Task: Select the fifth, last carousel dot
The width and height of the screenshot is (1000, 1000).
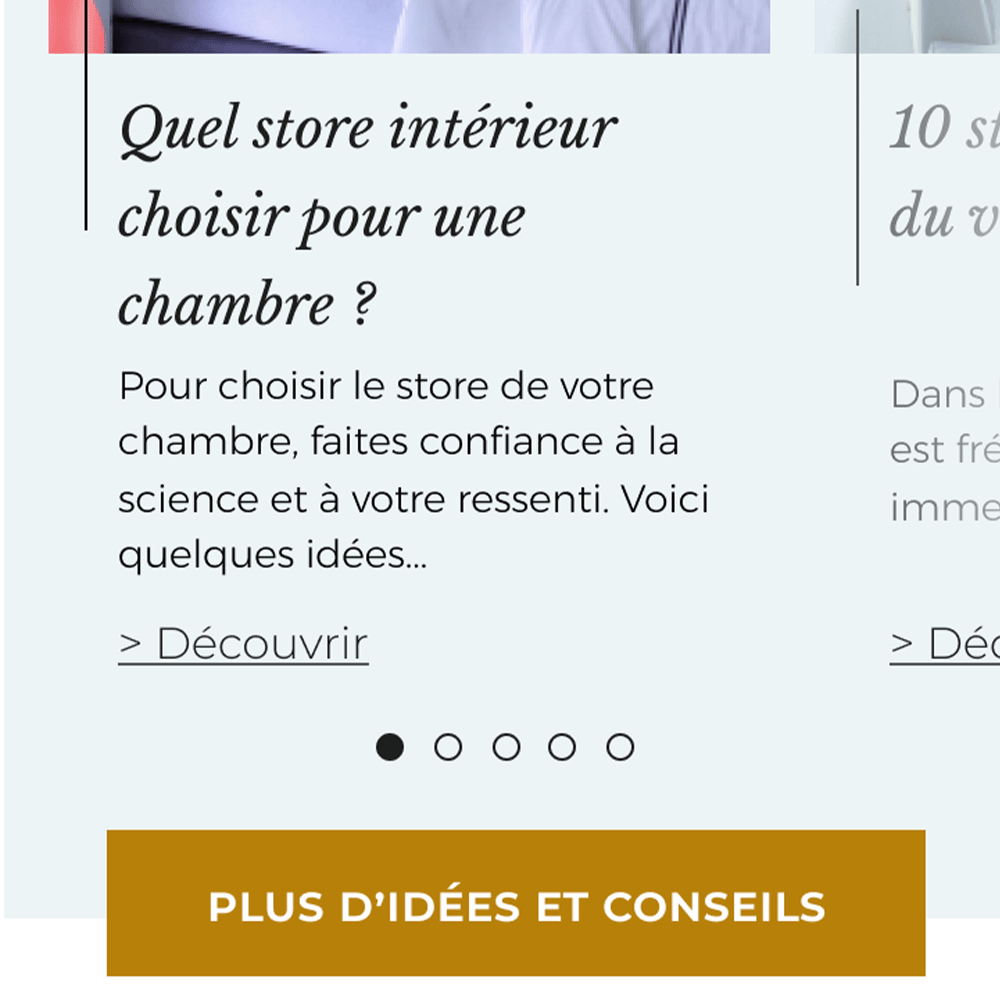Action: click(620, 747)
